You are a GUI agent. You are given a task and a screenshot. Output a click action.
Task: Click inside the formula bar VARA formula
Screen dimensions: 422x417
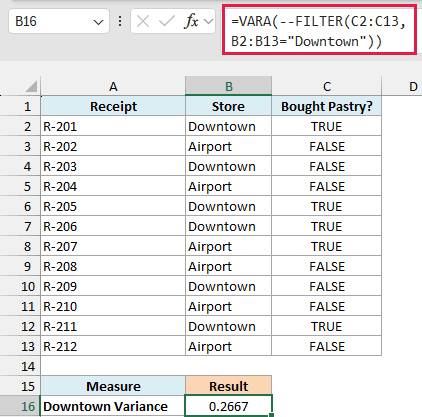click(x=319, y=31)
